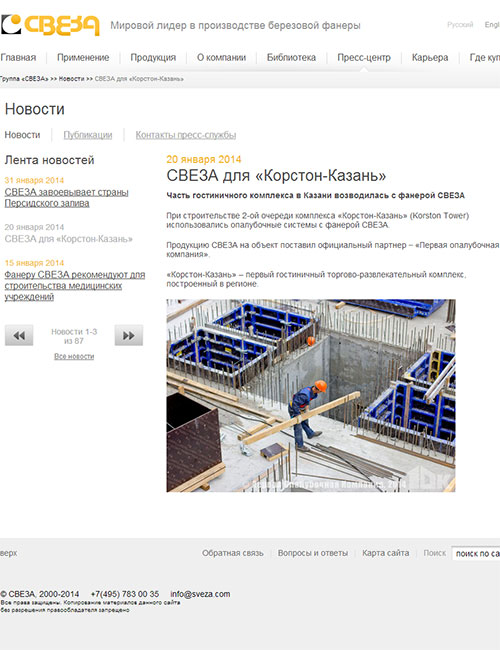
Task: Go to previous news page arrow
Action: [19, 335]
